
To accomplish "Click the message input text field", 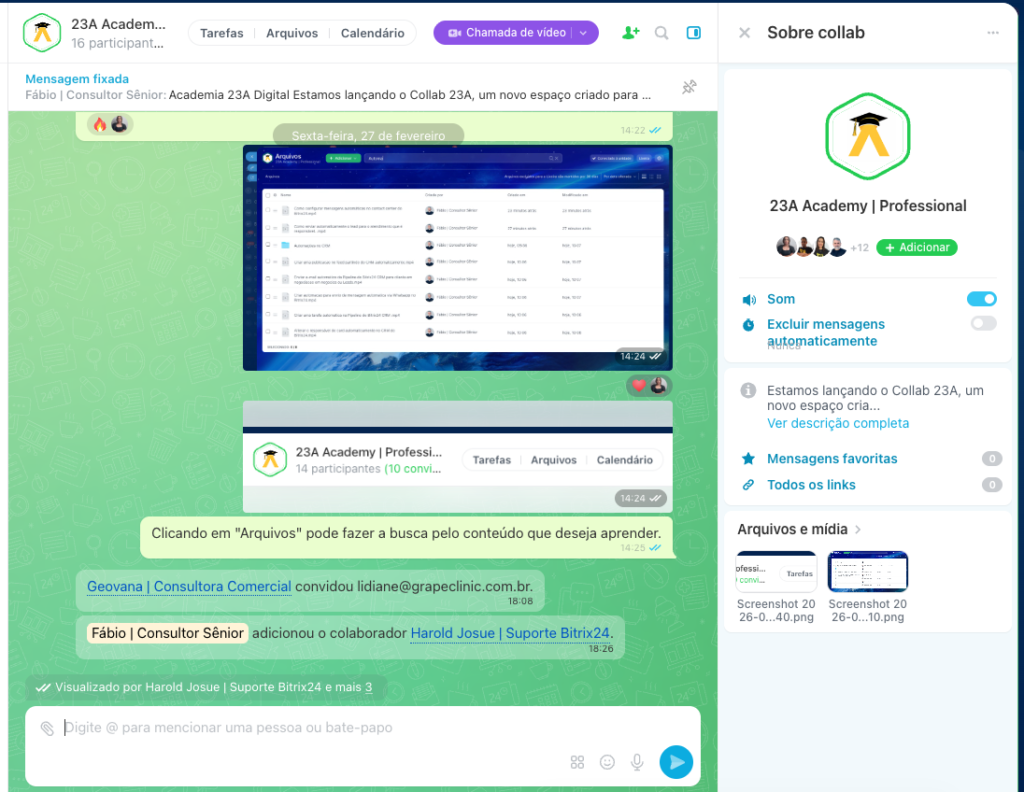I will point(300,728).
